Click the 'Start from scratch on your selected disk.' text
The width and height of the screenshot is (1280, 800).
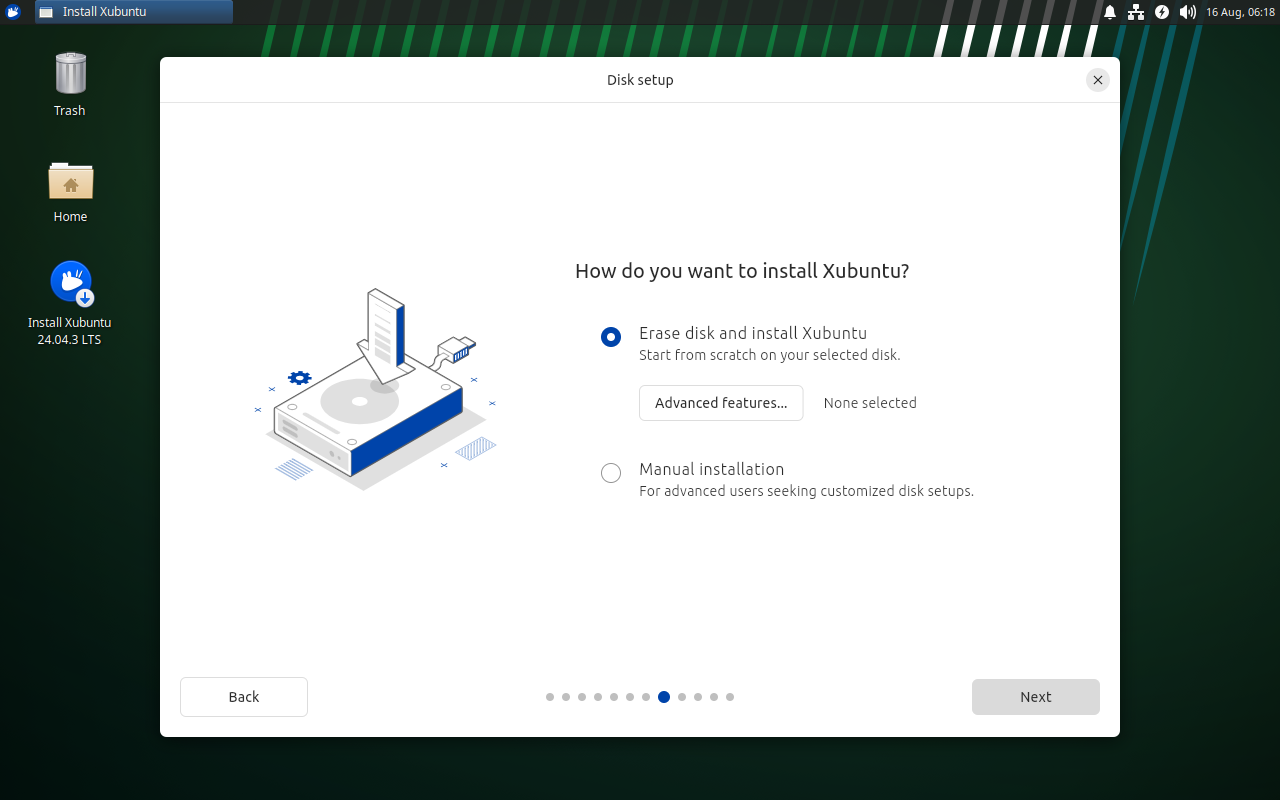(770, 355)
